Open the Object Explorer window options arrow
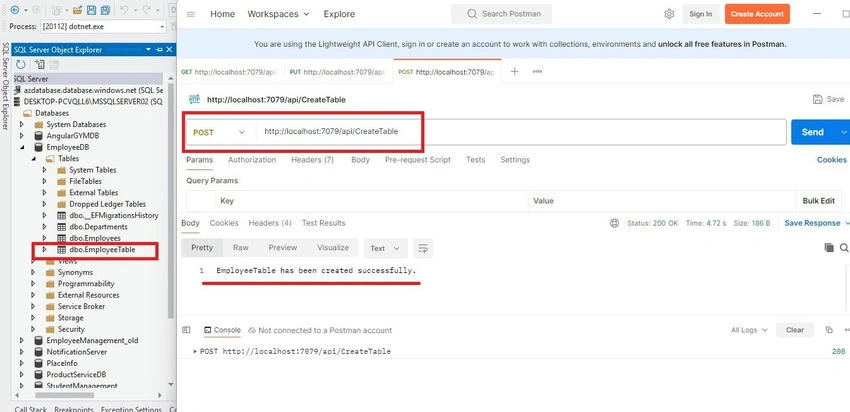850x412 pixels. pos(149,50)
